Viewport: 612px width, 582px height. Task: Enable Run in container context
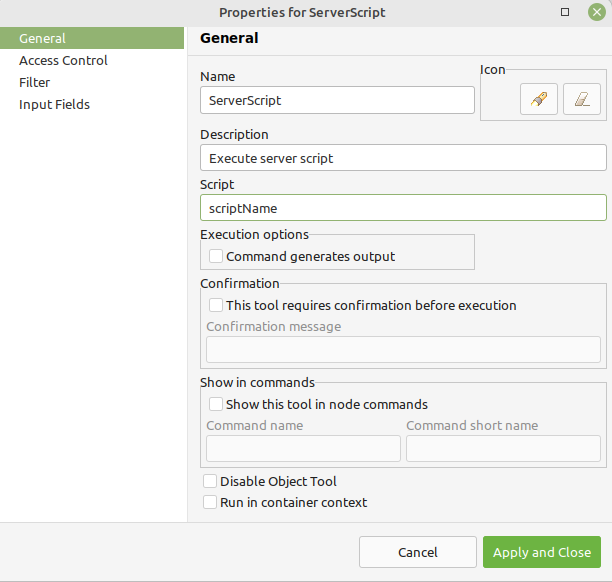click(x=210, y=503)
